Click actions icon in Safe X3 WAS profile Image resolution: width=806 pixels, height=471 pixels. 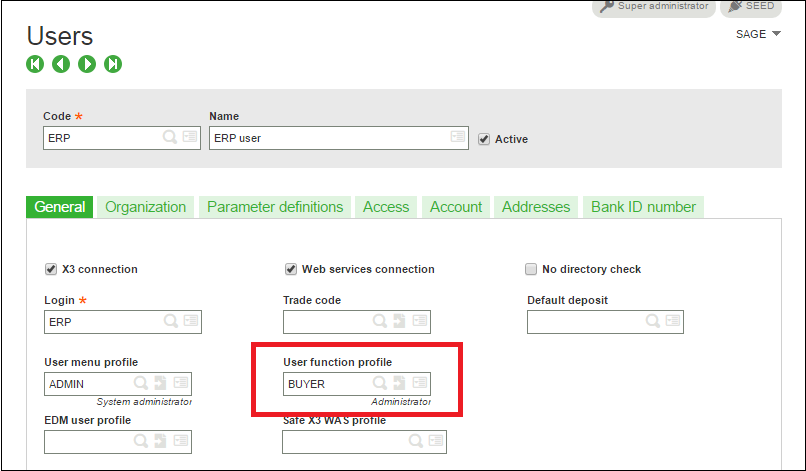pos(435,440)
